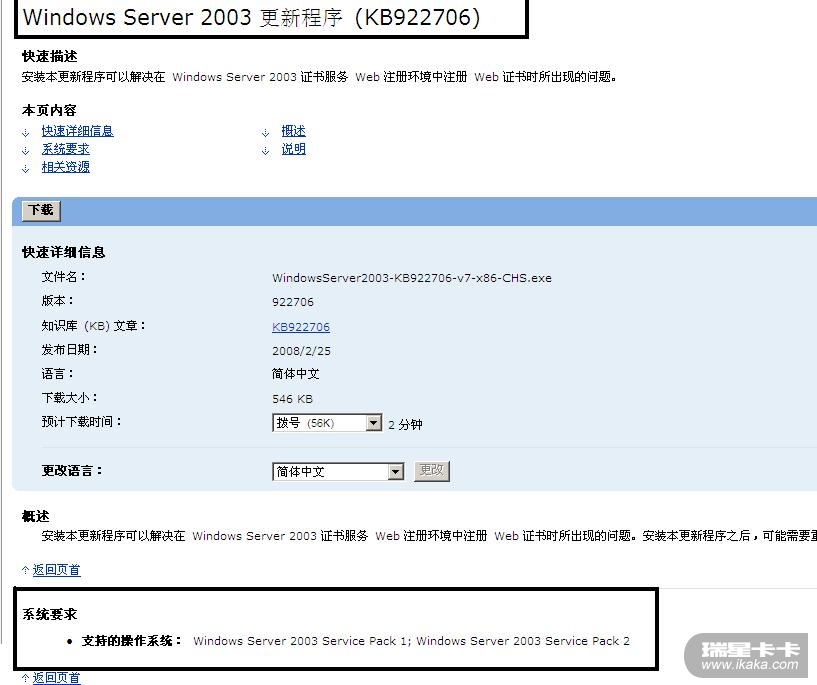The image size is (817, 685).
Task: Click up-arrow icon beside 返回页首 under 概述
Action: coord(25,570)
